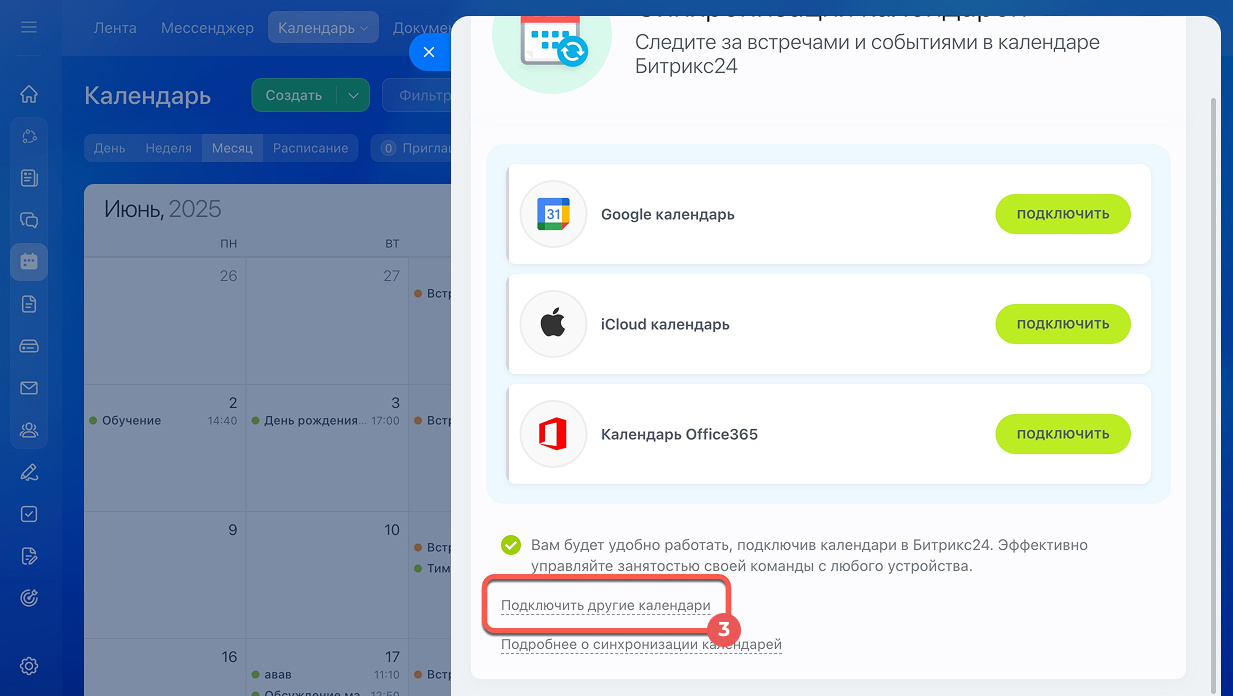
Task: Open the tasks checkmark icon in sidebar
Action: pos(29,514)
